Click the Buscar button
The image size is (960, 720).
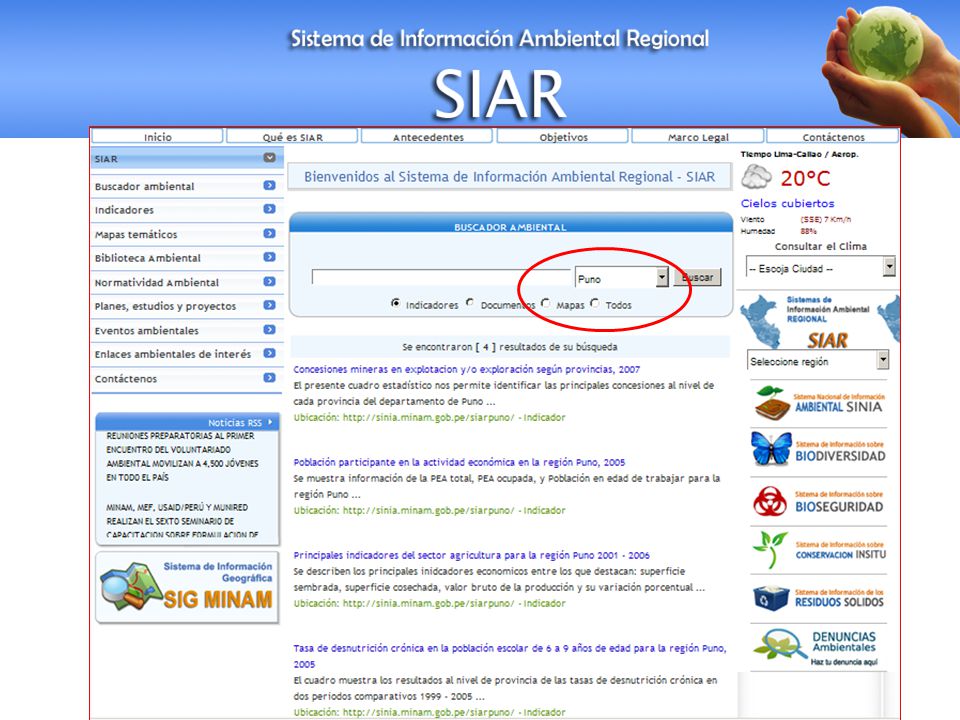click(697, 277)
